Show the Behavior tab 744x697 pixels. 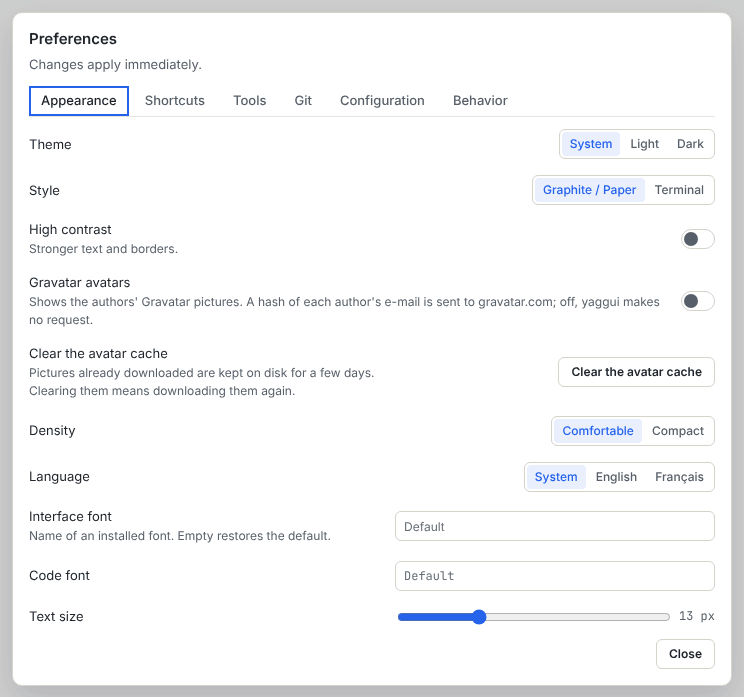tap(480, 101)
